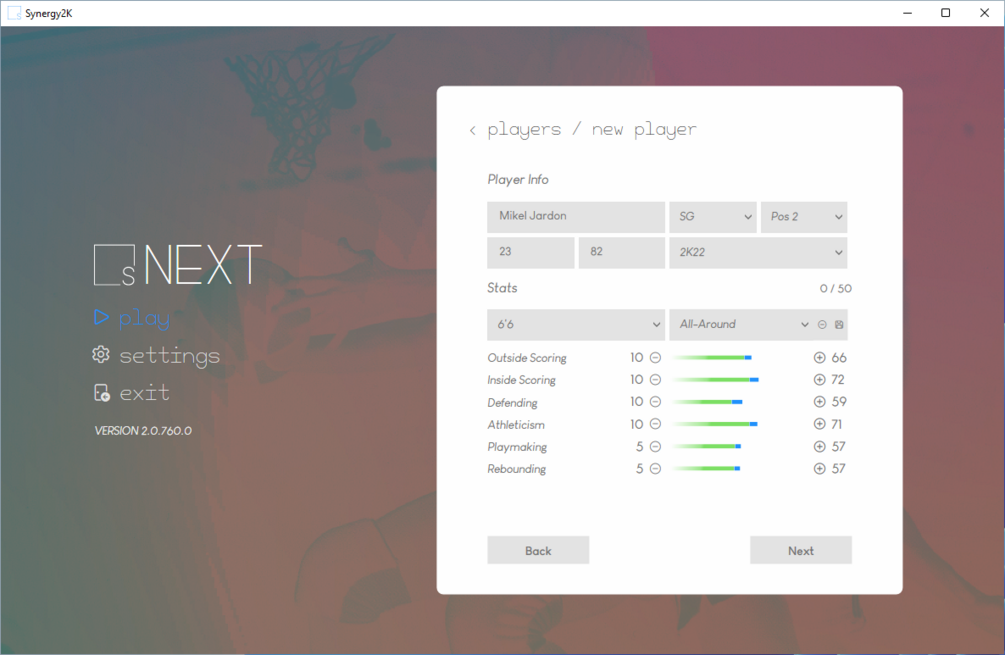Decrease Outside Scoring with minus icon
1005x655 pixels.
point(655,358)
